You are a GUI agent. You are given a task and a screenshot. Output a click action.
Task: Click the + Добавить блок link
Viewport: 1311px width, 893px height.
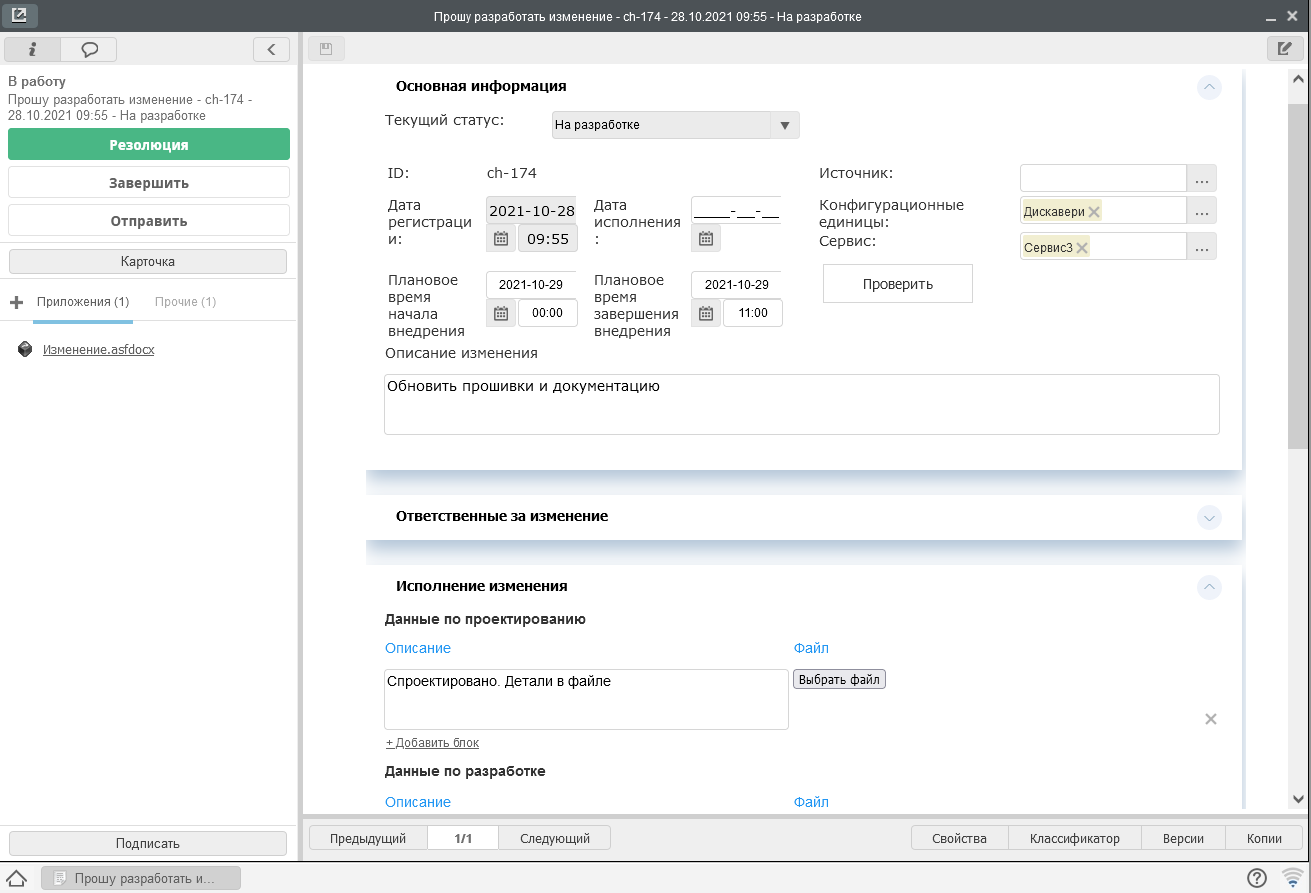click(x=432, y=743)
